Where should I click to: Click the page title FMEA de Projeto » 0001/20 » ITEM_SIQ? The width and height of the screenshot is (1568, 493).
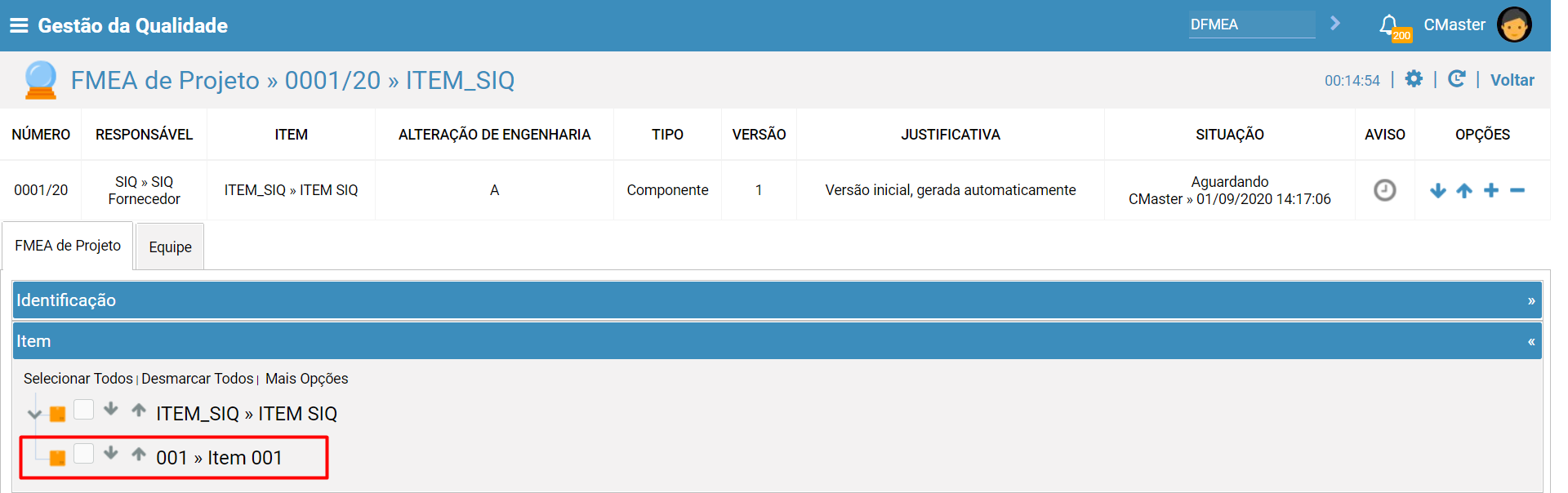292,80
